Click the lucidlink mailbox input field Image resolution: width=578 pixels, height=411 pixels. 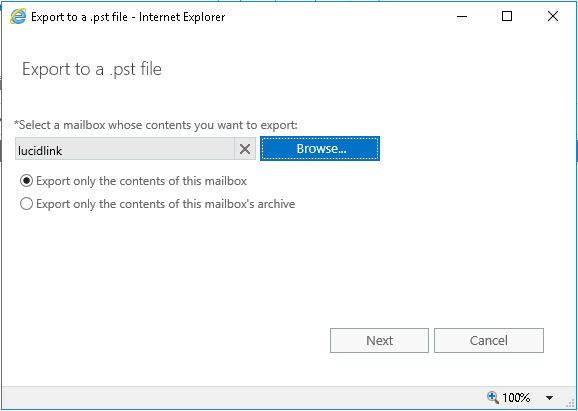click(x=125, y=149)
